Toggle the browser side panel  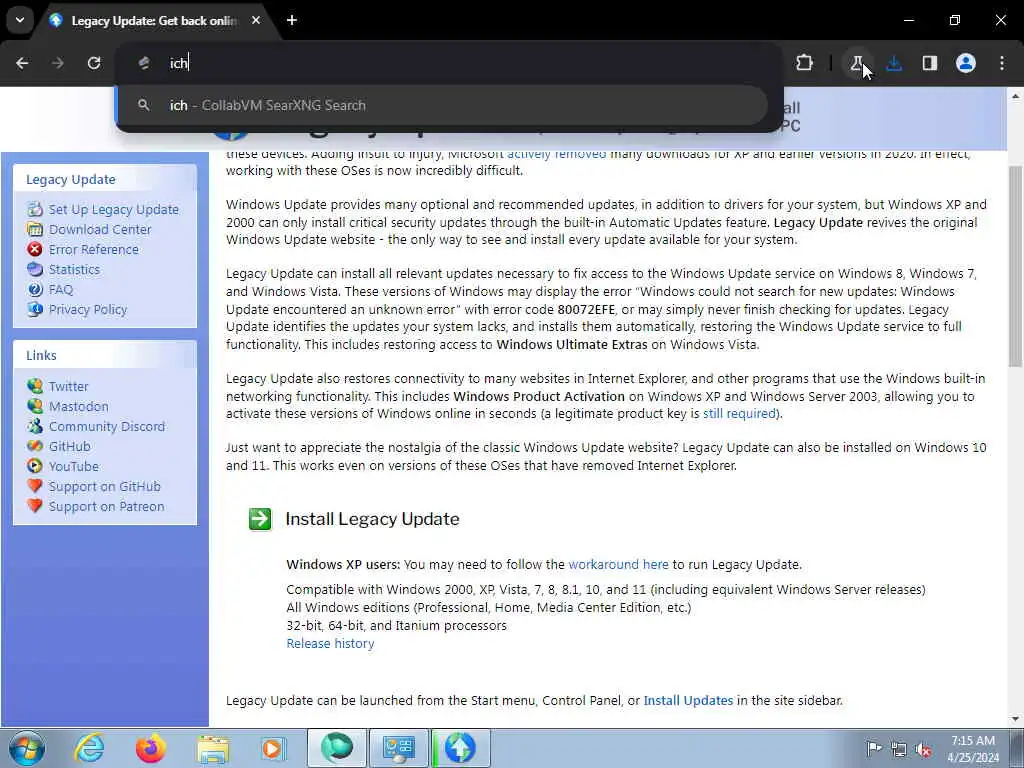[x=929, y=63]
